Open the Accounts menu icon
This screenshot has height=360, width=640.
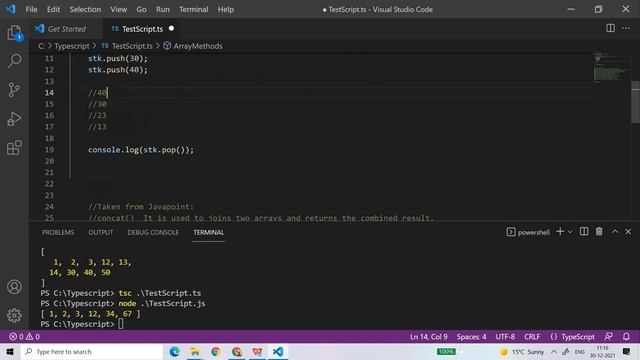point(14,287)
